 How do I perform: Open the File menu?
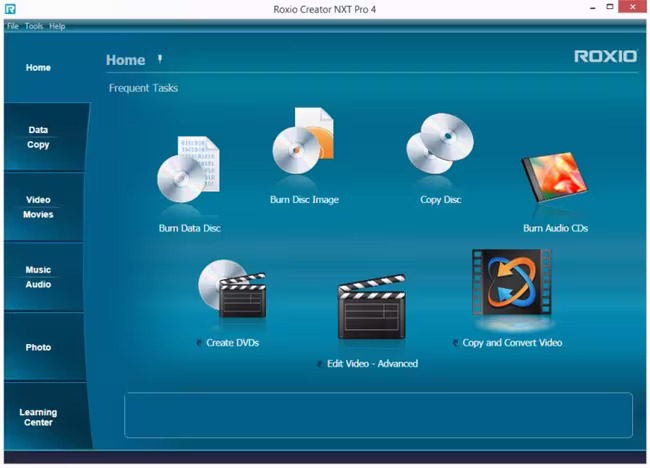point(13,26)
